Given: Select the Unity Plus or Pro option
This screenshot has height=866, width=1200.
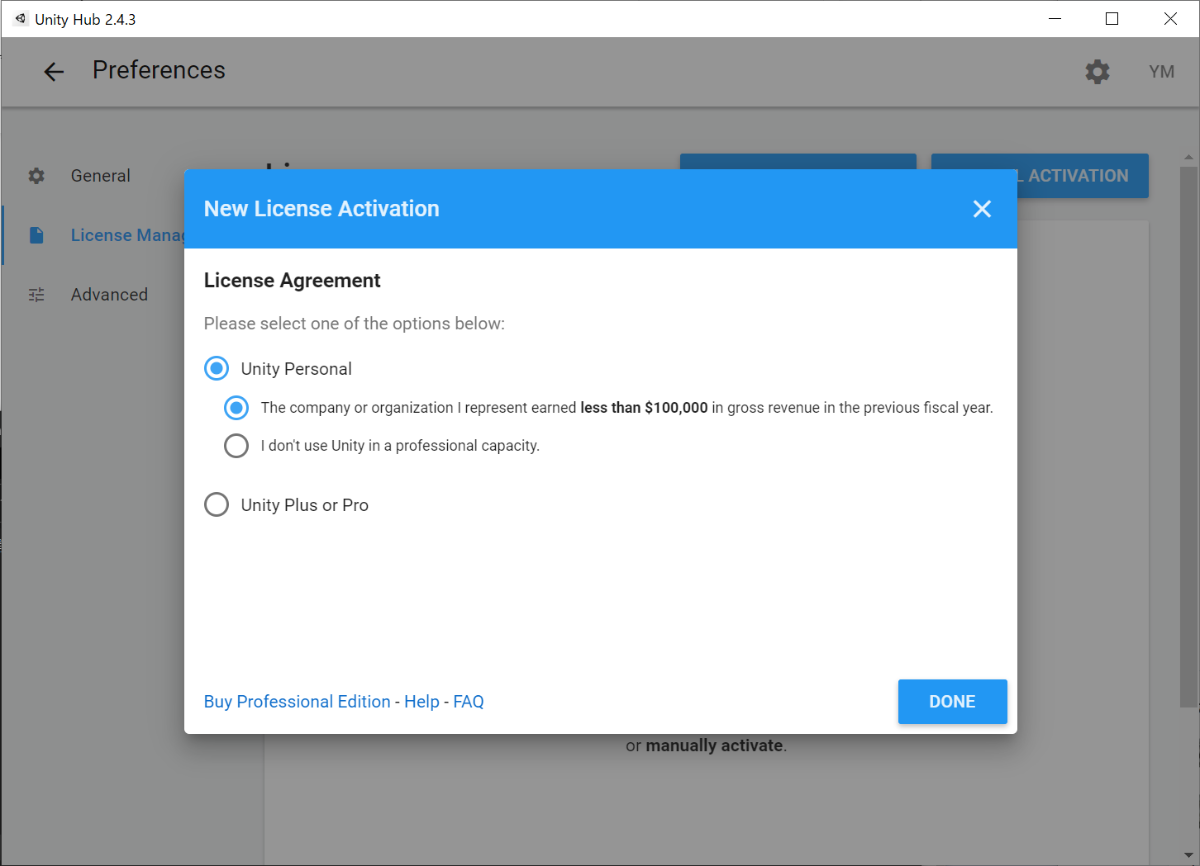Looking at the screenshot, I should point(216,505).
